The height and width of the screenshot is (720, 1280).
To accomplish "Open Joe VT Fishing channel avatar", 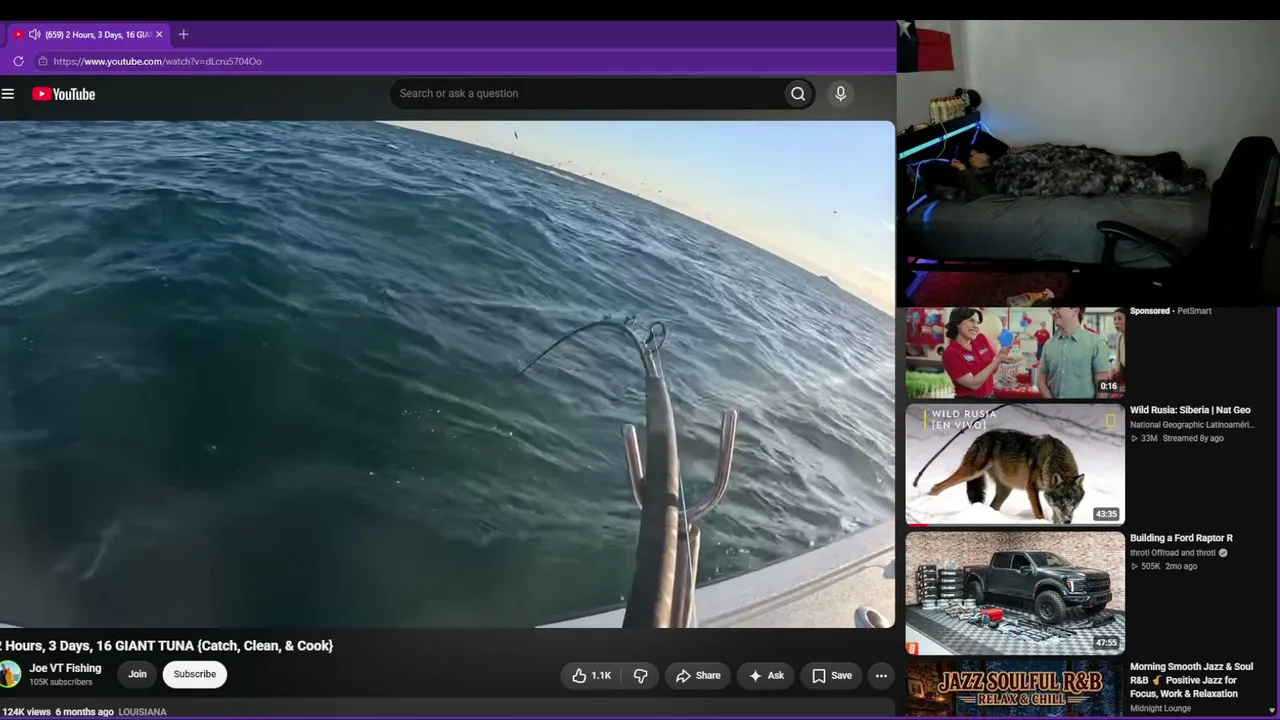I will 10,674.
